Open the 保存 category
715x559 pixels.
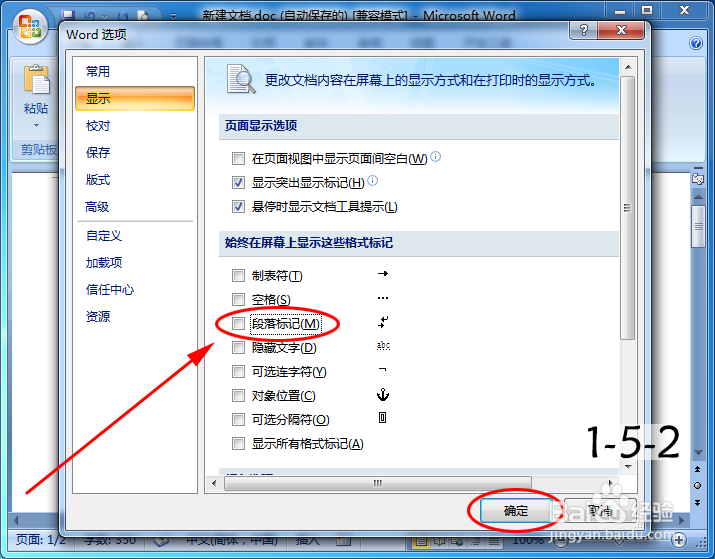(135, 152)
